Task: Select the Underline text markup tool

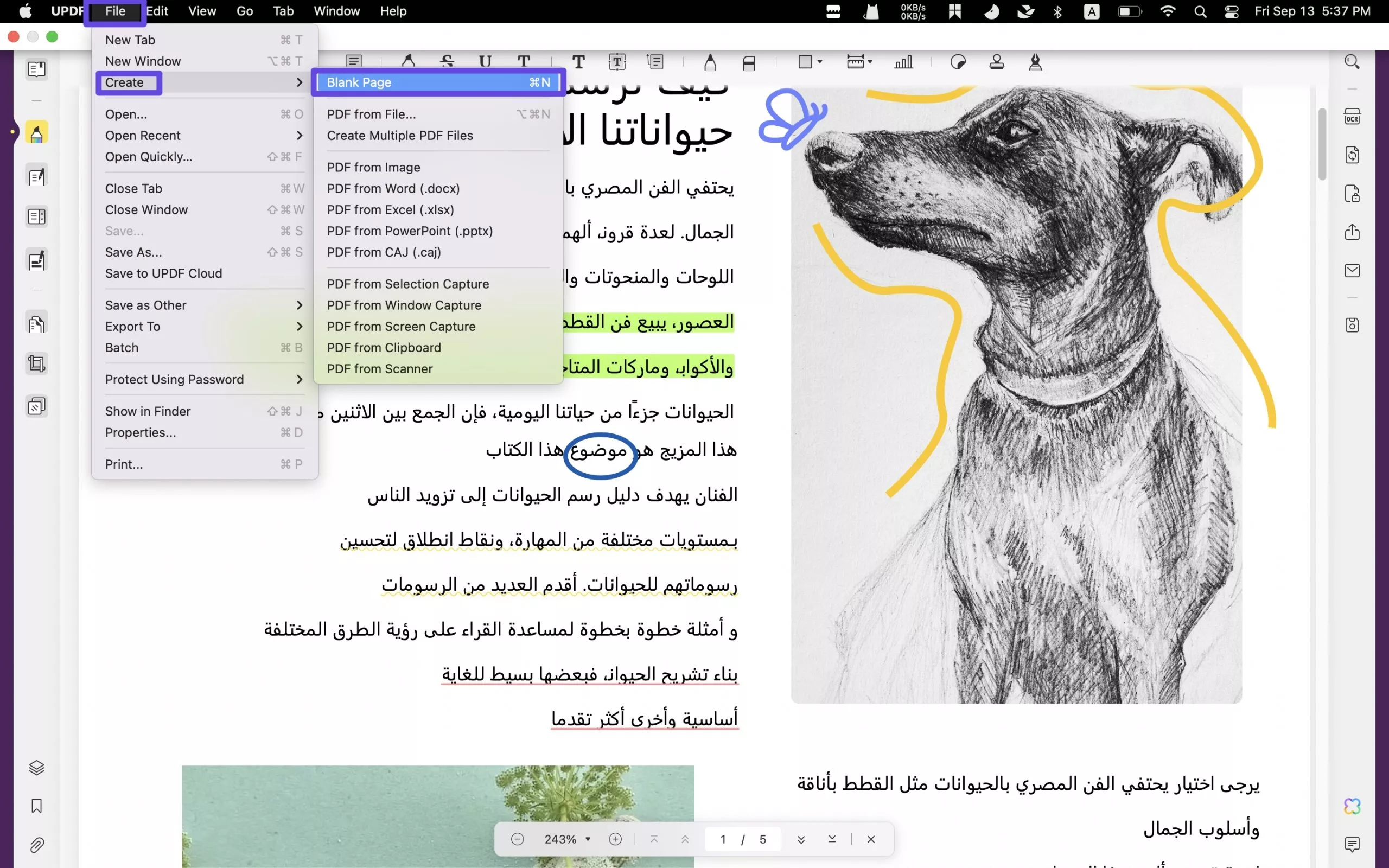Action: (x=485, y=61)
